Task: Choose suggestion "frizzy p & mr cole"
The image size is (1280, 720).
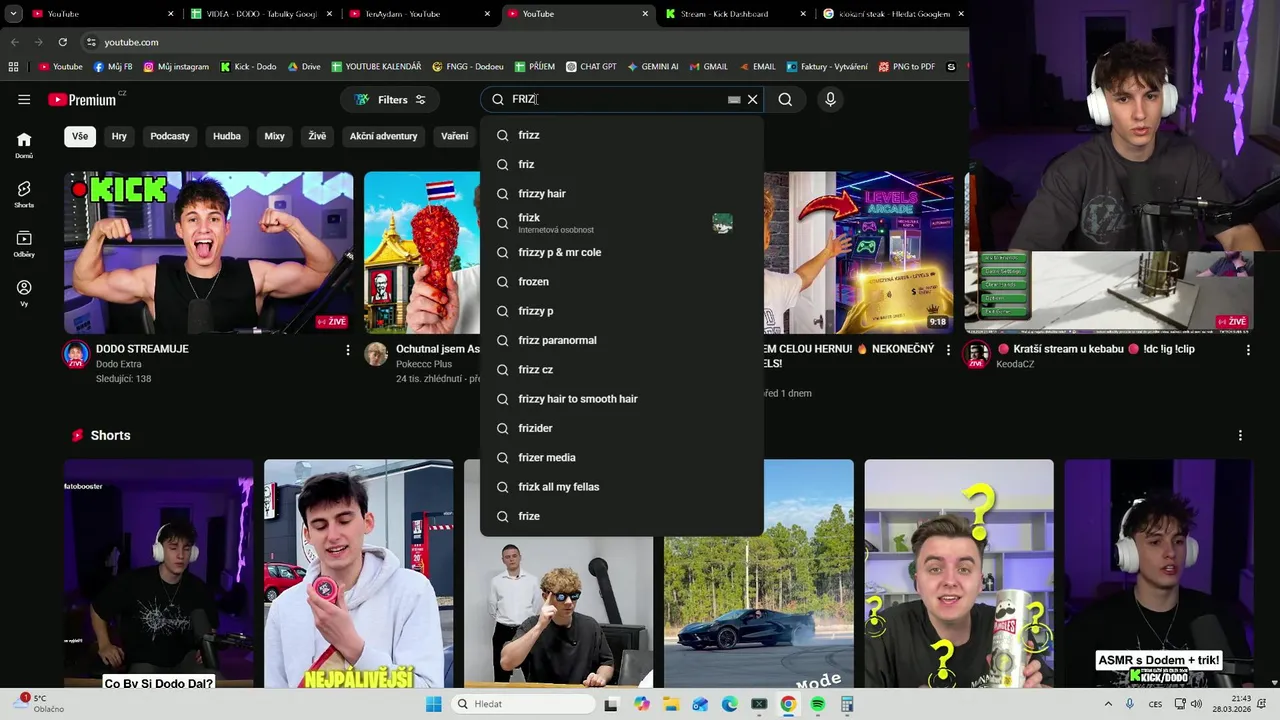Action: (621, 252)
